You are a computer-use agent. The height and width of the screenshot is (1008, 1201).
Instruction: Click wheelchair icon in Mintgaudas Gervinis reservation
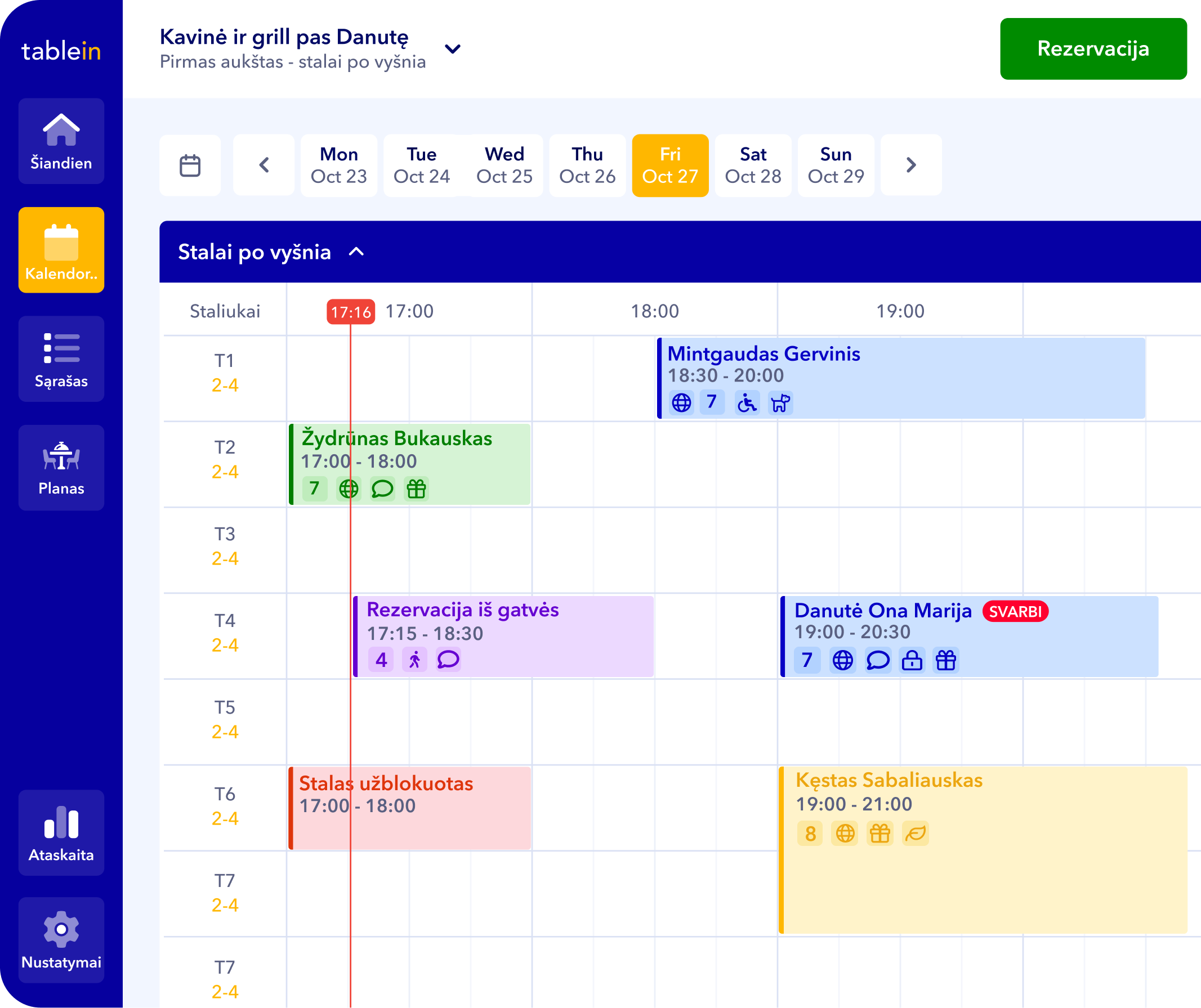[747, 402]
